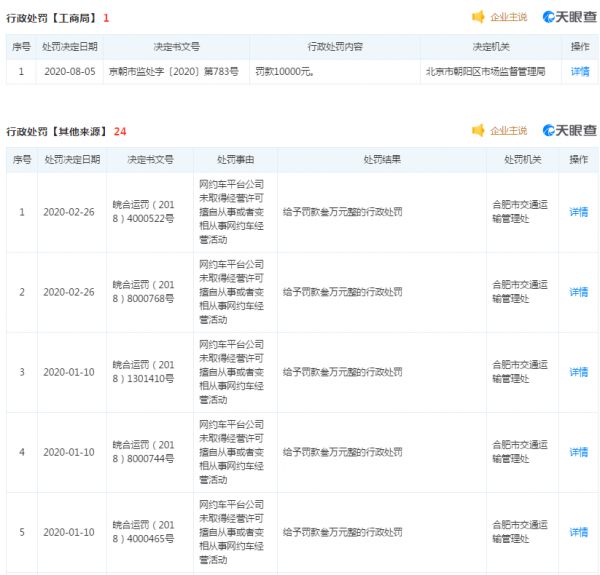This screenshot has width=600, height=575.
Task: Click the 处罚机关 column header
Action: click(522, 160)
